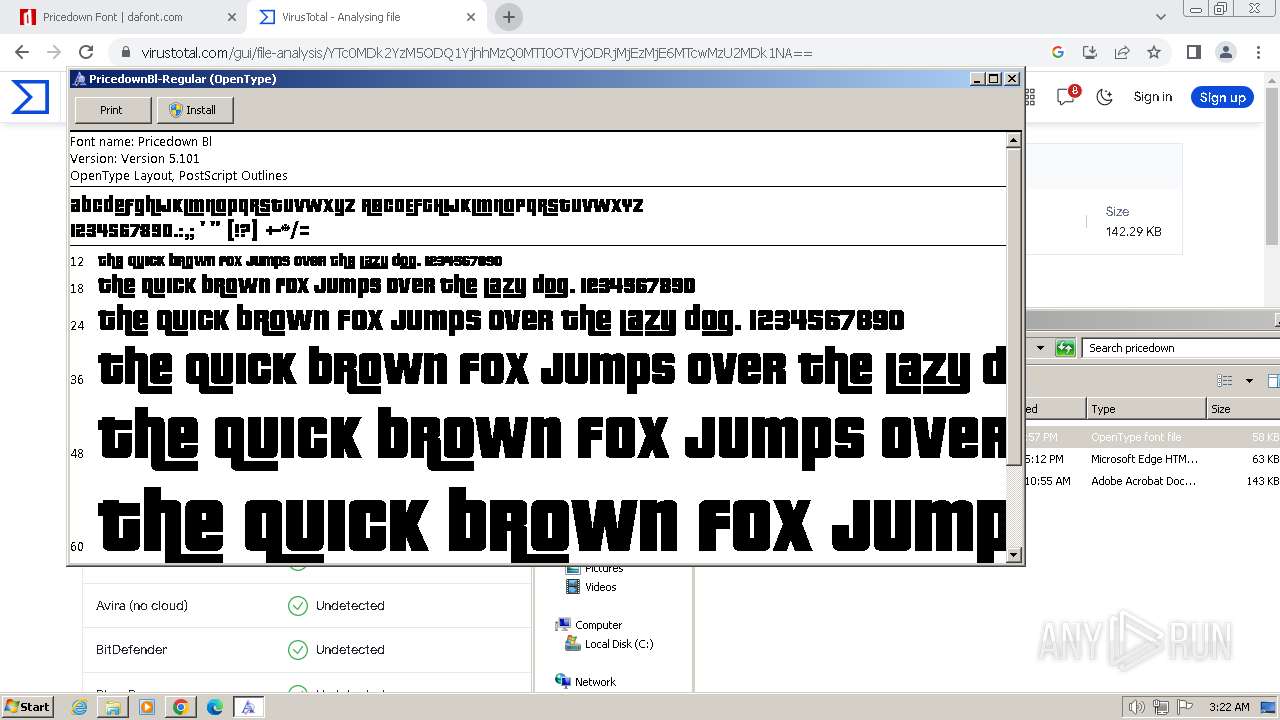
Task: Click the Avira (no cloud) Undetected result
Action: point(306,606)
